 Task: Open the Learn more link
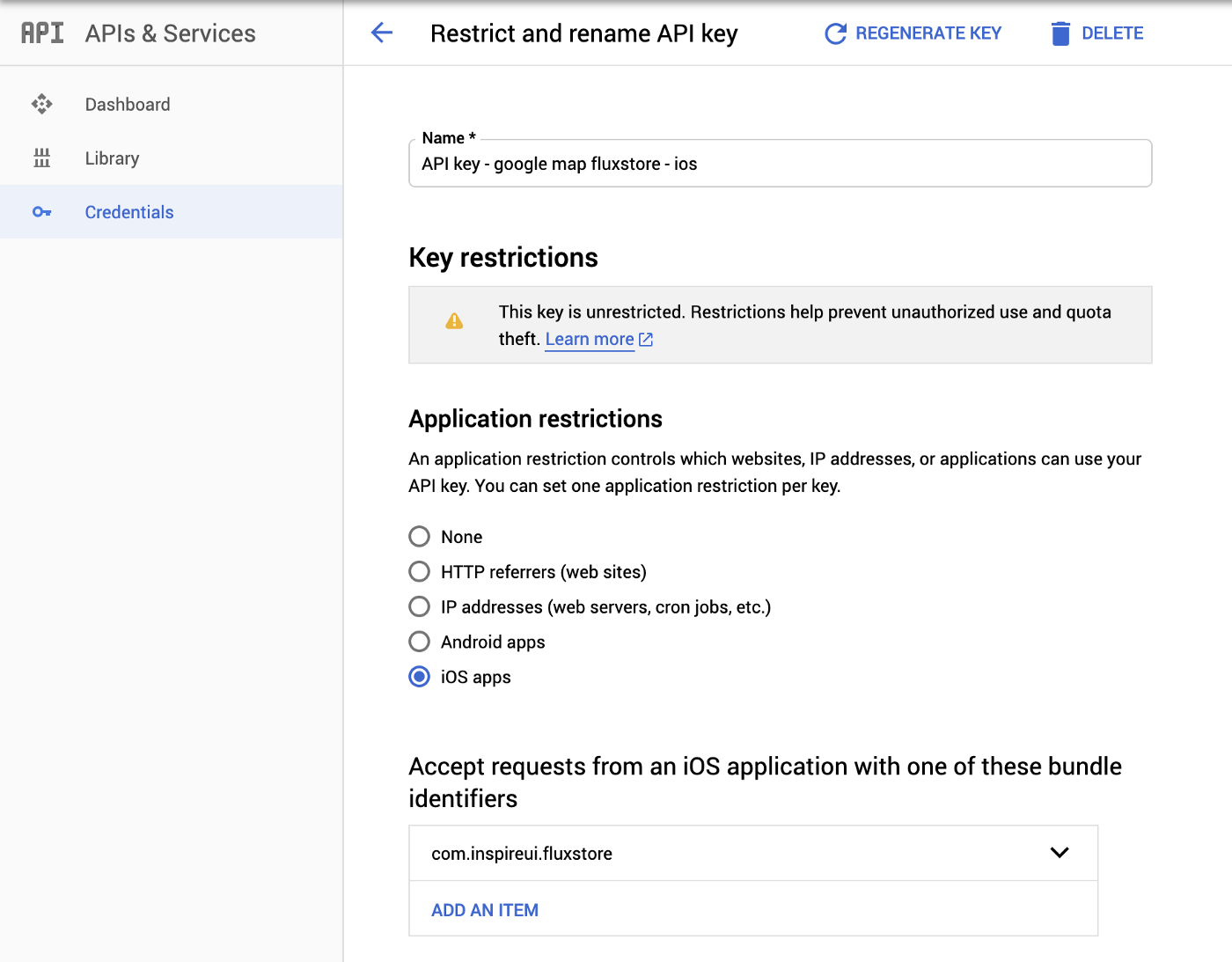(x=590, y=340)
